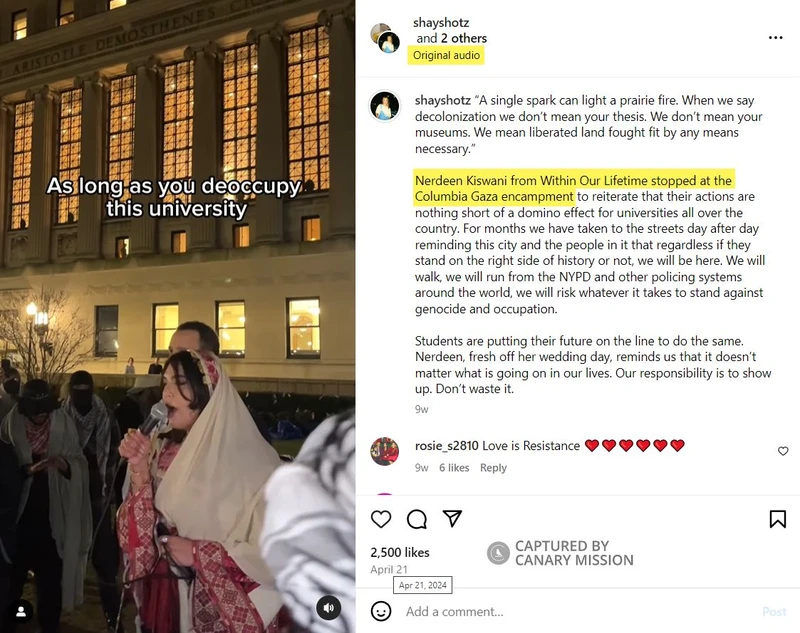The height and width of the screenshot is (633, 800).
Task: Share post using paper plane icon
Action: [453, 518]
